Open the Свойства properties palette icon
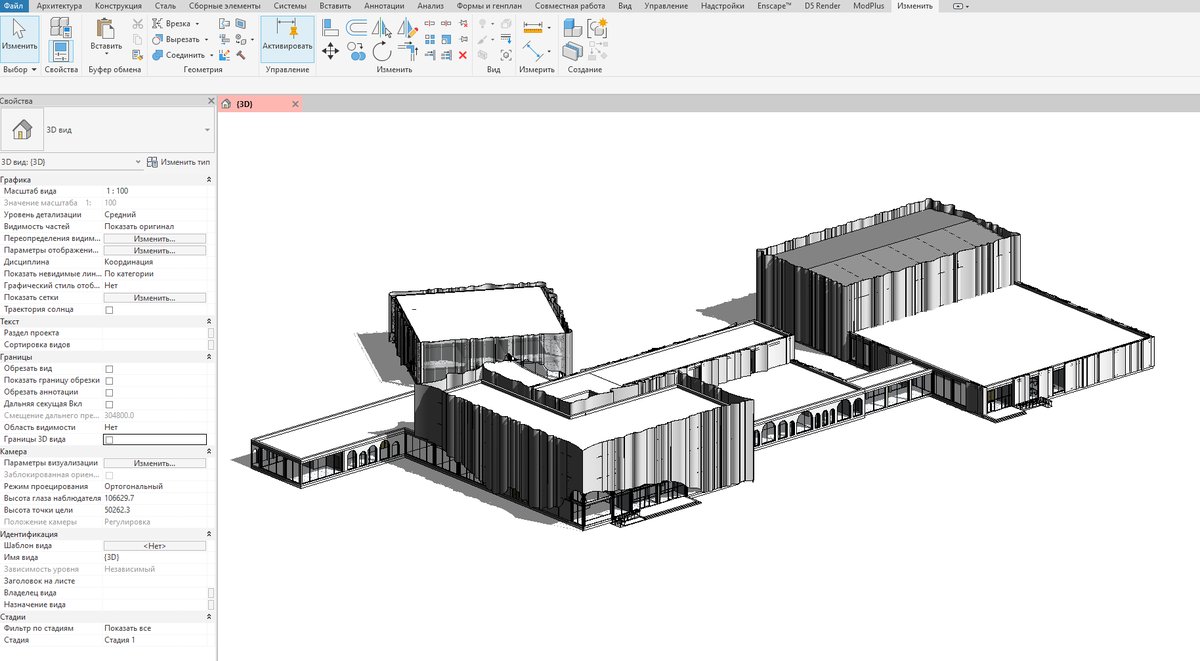The image size is (1200, 661). coord(61,50)
